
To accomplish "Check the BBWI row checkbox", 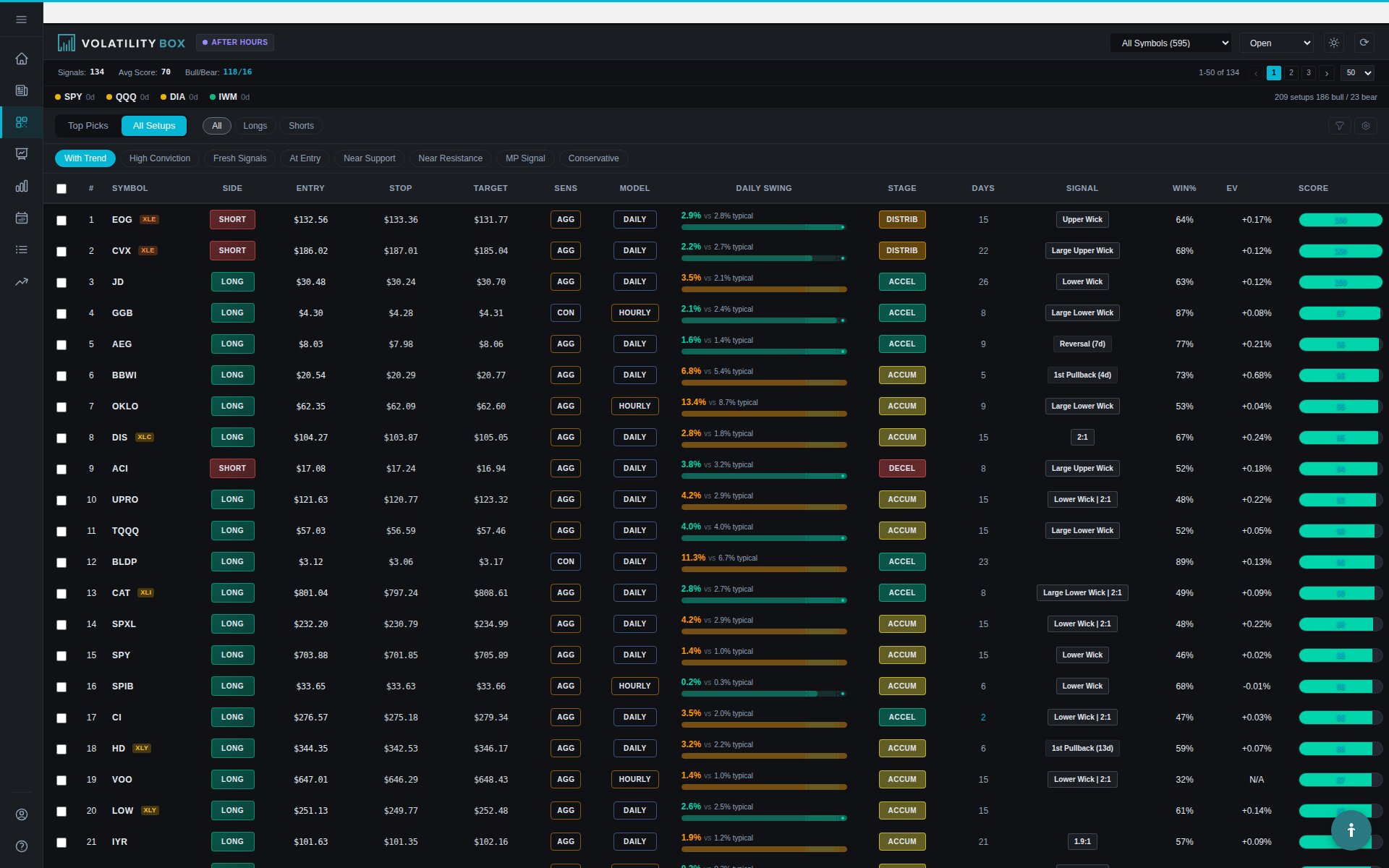I will point(61,376).
